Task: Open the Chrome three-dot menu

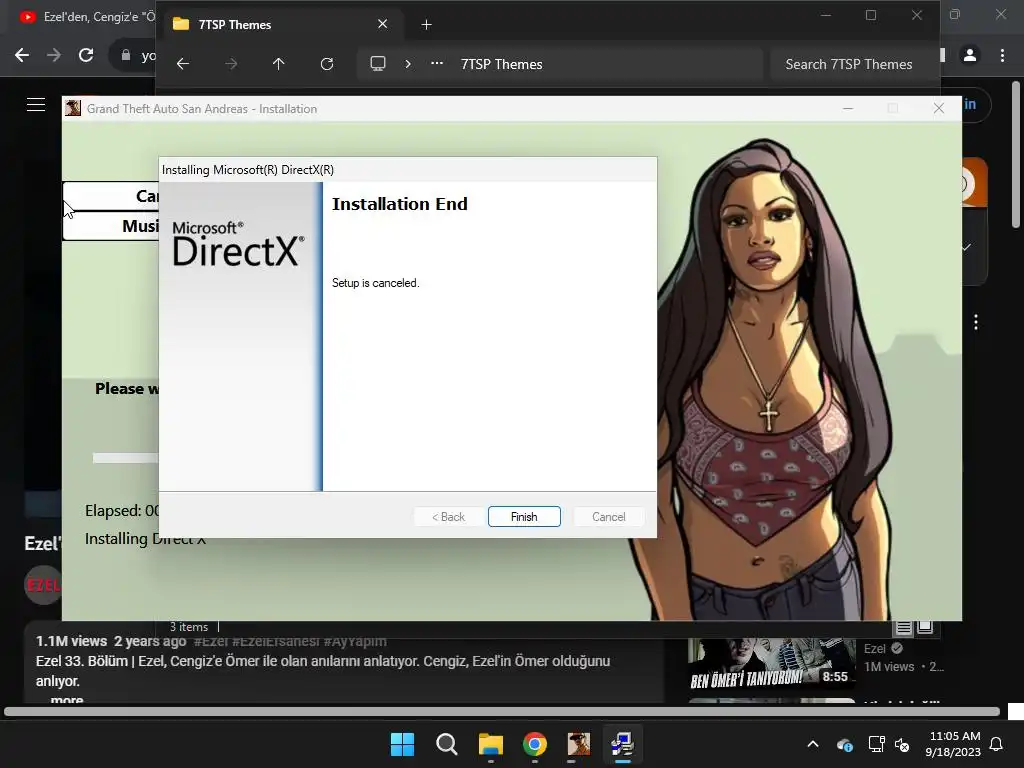Action: (x=1002, y=56)
